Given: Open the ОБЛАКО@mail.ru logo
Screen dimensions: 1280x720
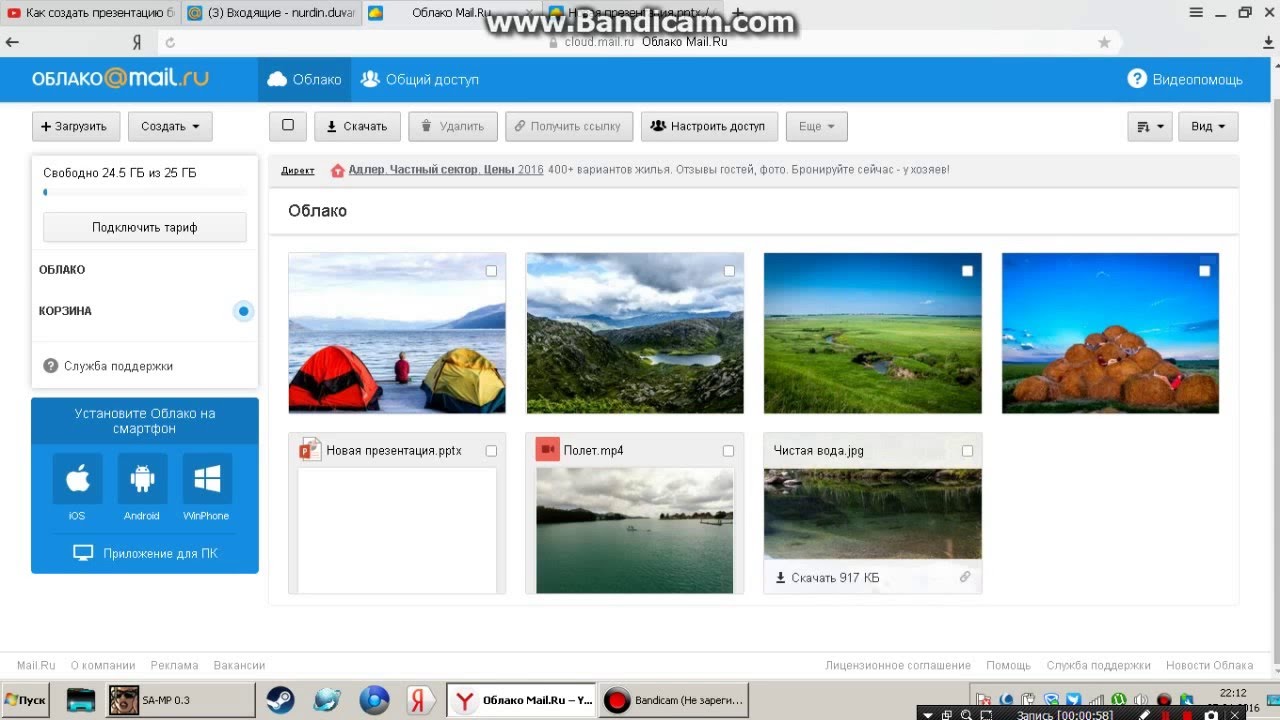Looking at the screenshot, I should [x=120, y=79].
